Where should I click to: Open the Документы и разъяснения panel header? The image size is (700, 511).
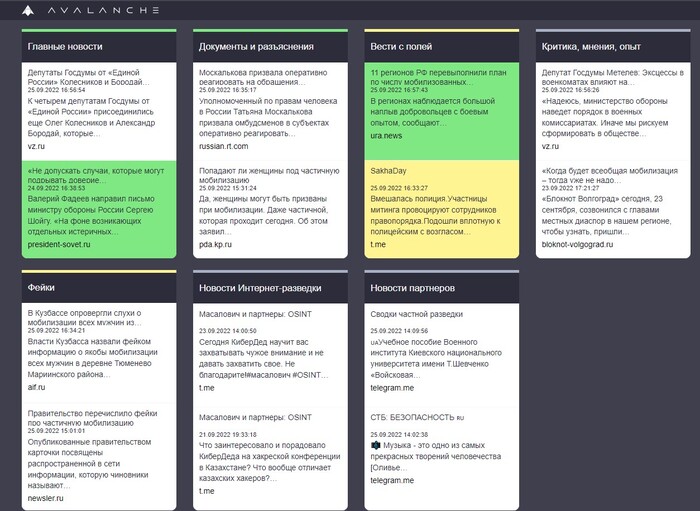coord(270,46)
